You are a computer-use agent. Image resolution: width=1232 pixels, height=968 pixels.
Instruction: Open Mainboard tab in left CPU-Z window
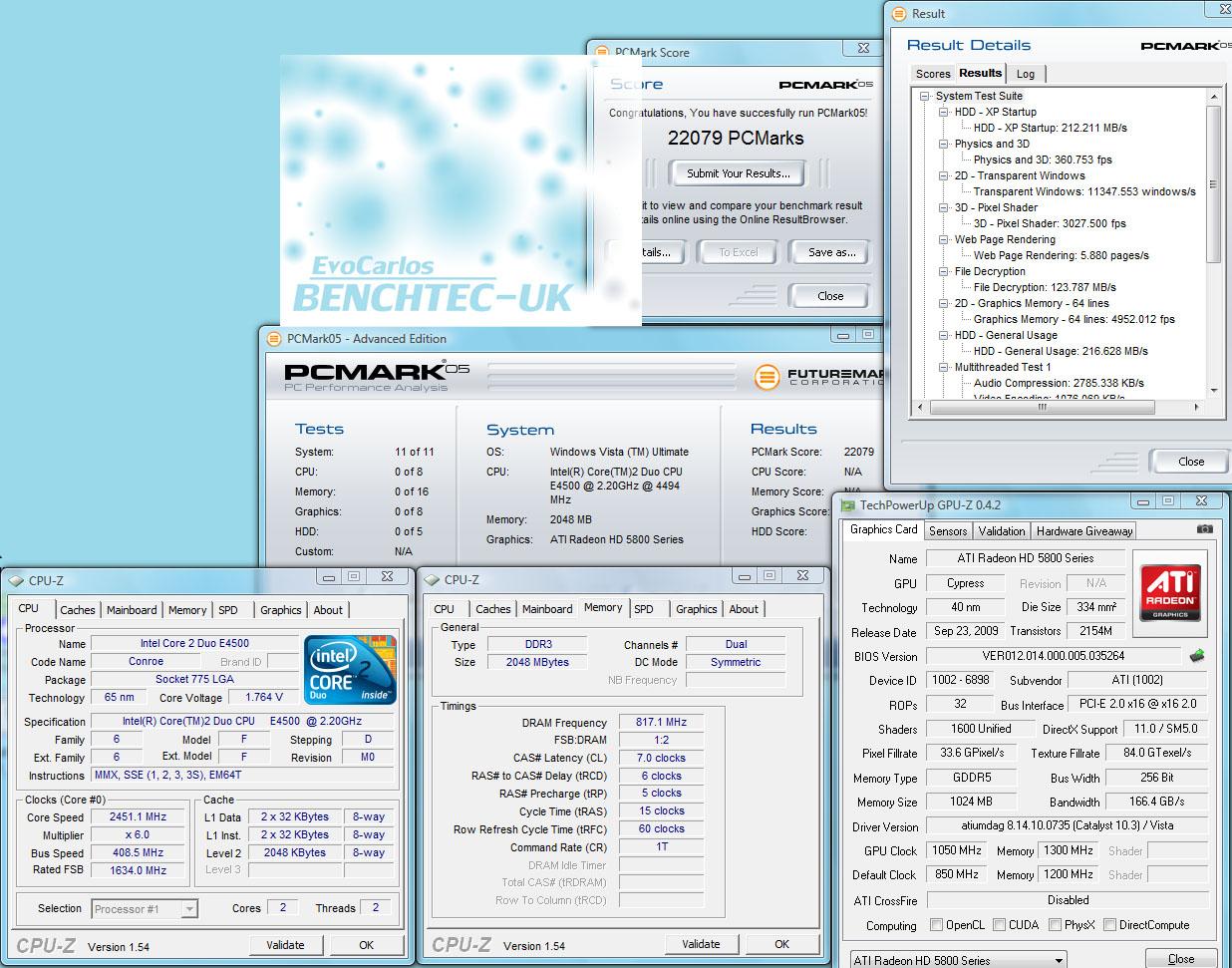132,610
